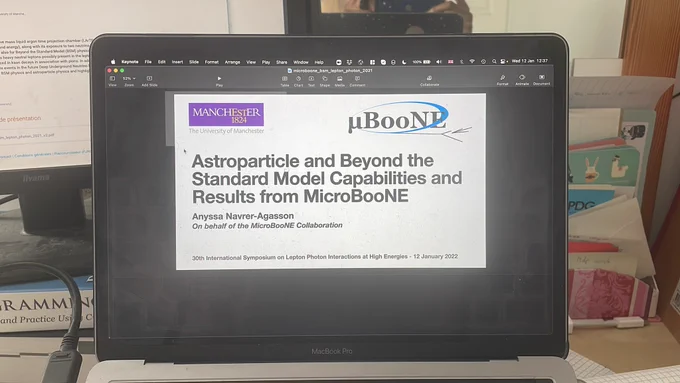Start slideshow with the Play button
The image size is (680, 383).
[x=219, y=81]
